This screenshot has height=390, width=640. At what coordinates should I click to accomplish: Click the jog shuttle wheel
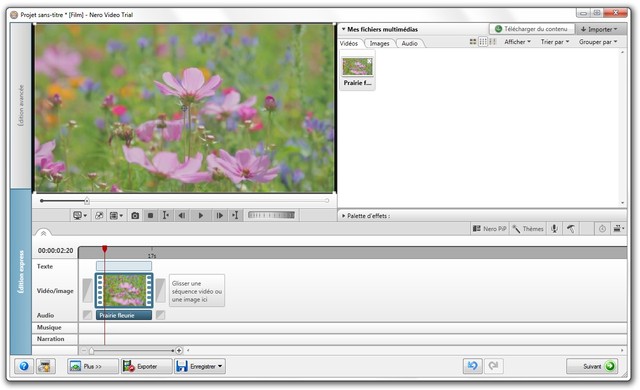tap(271, 215)
